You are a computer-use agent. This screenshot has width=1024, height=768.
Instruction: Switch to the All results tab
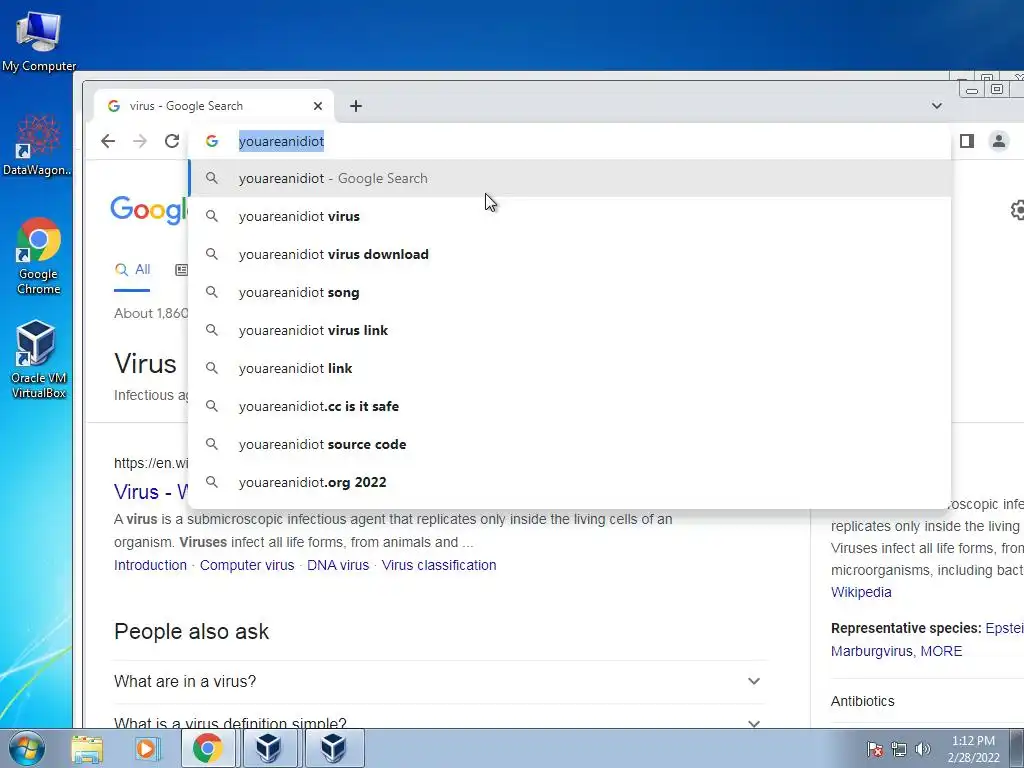pos(133,269)
